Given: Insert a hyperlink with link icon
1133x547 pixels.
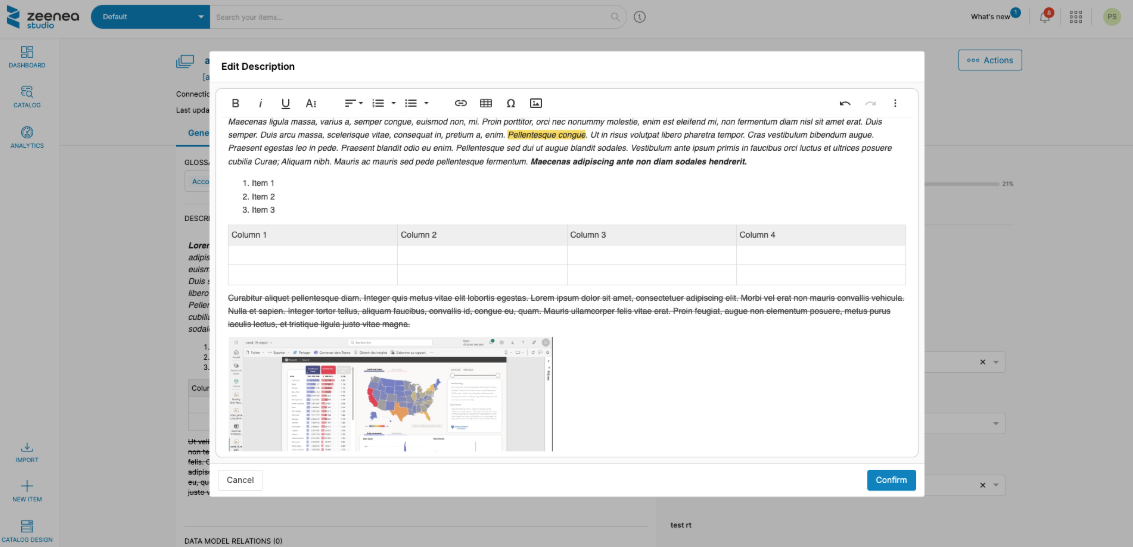Looking at the screenshot, I should (461, 103).
